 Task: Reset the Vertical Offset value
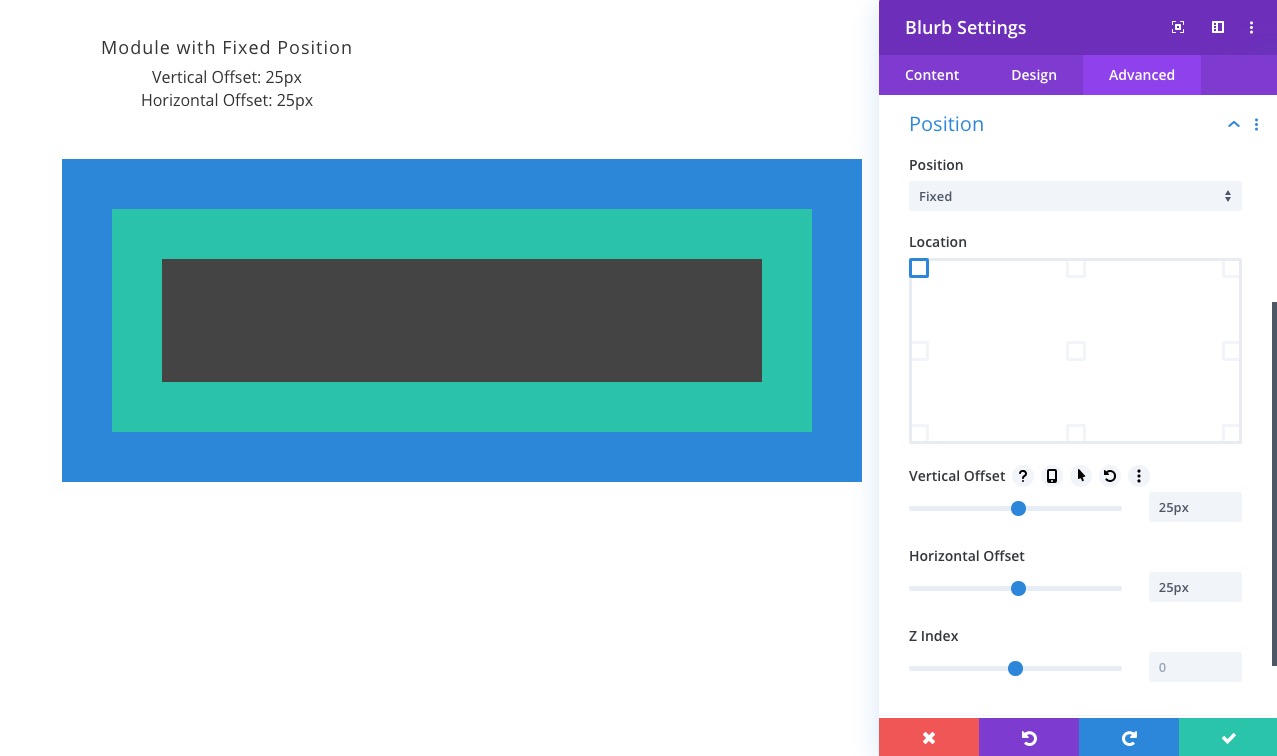pos(1110,476)
